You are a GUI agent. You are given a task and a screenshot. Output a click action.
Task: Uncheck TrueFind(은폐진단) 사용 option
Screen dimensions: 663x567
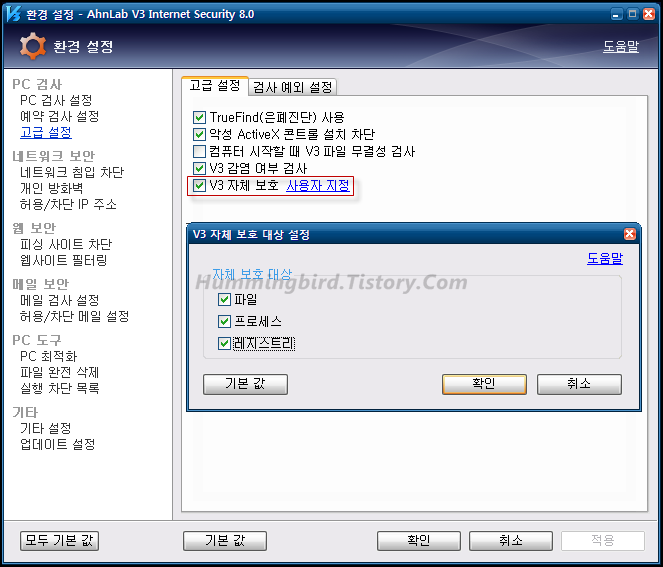click(199, 117)
